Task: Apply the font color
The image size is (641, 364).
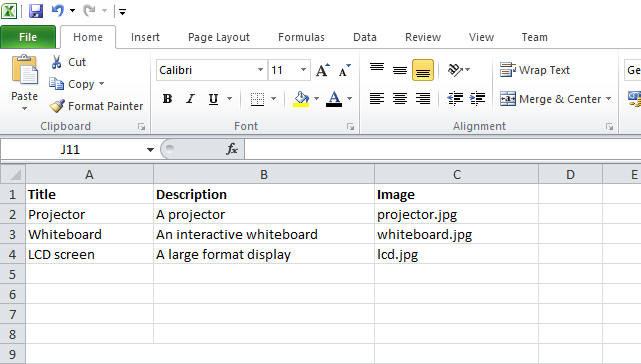Action: [x=334, y=99]
